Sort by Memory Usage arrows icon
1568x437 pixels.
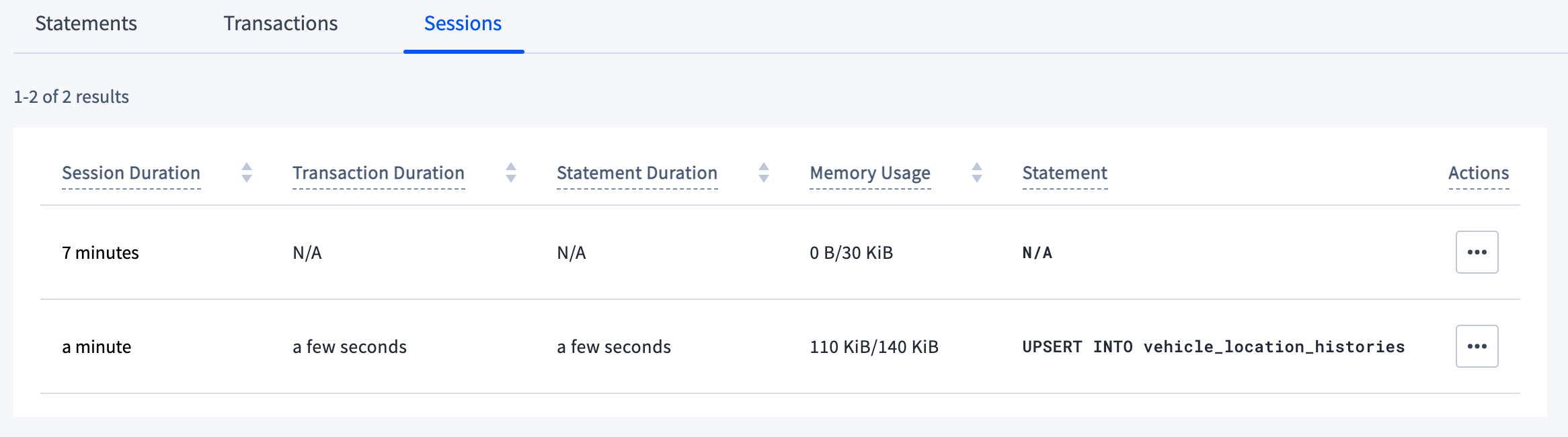tap(977, 173)
